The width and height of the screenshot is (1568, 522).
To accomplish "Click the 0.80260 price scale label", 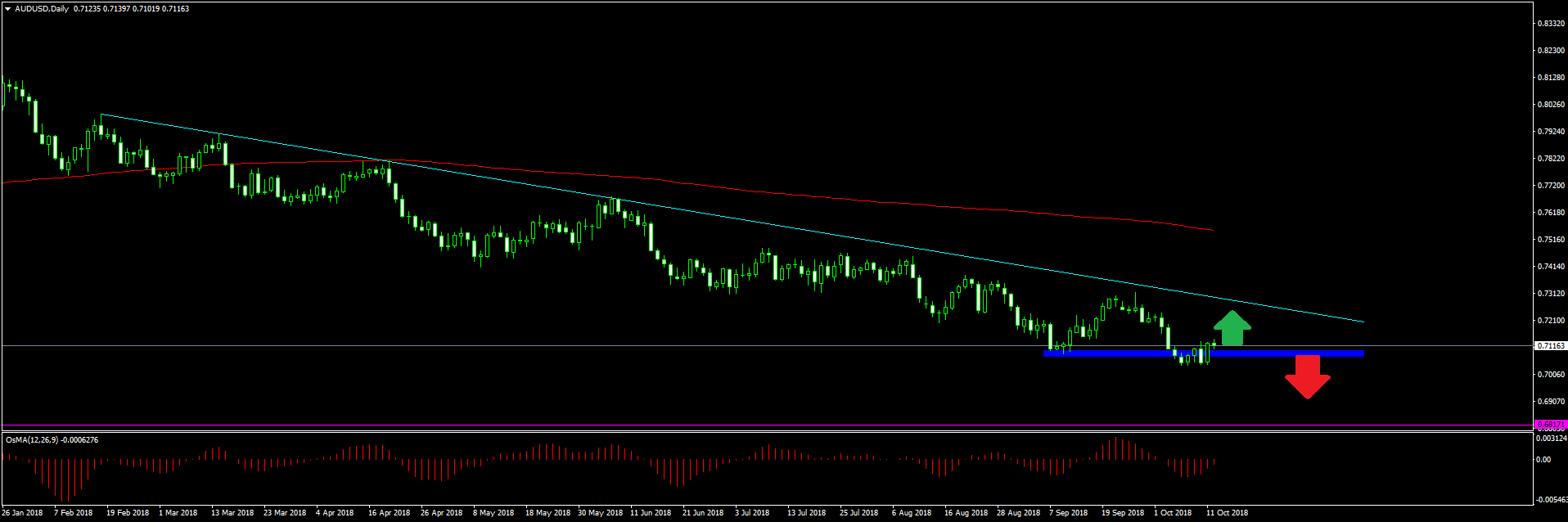I will (x=1552, y=105).
